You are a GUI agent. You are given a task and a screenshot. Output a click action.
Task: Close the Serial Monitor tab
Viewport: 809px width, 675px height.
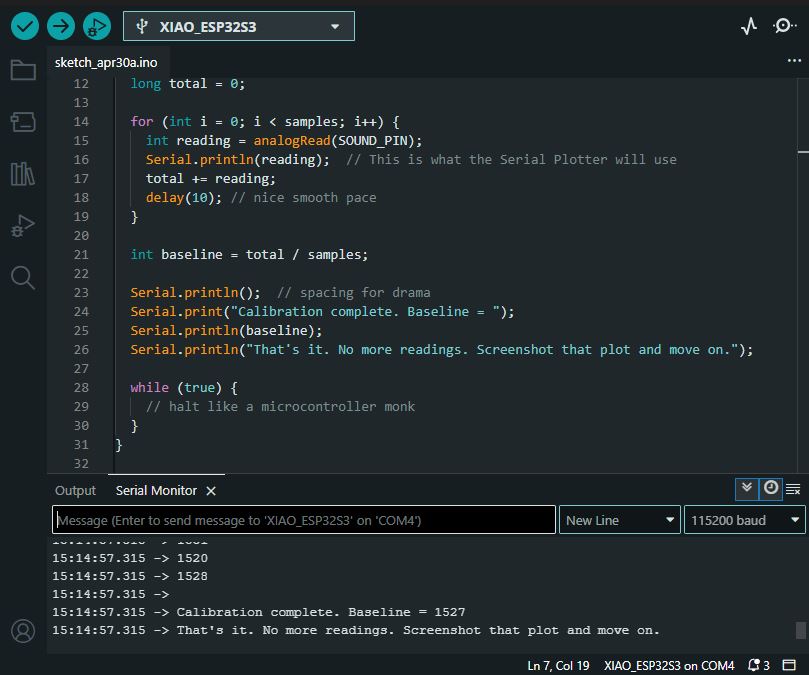(211, 491)
